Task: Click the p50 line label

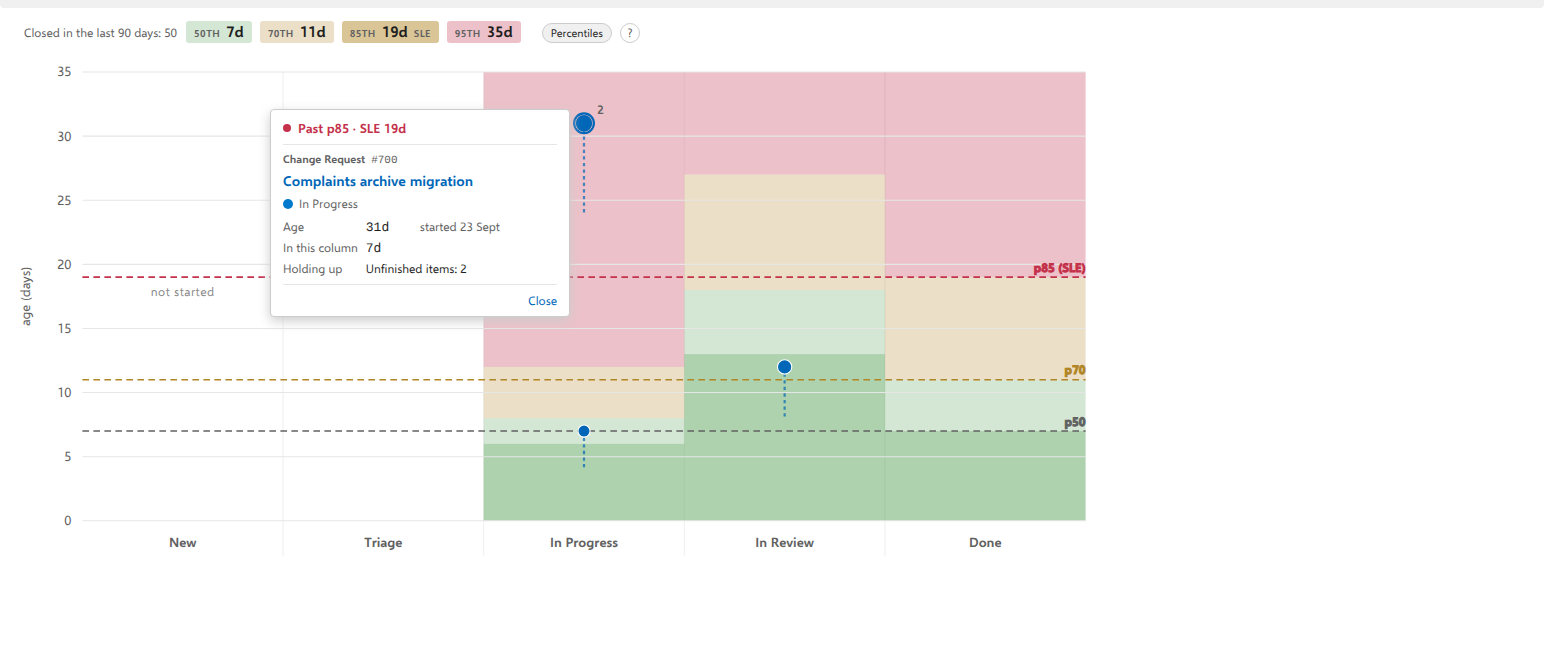Action: [x=1075, y=422]
